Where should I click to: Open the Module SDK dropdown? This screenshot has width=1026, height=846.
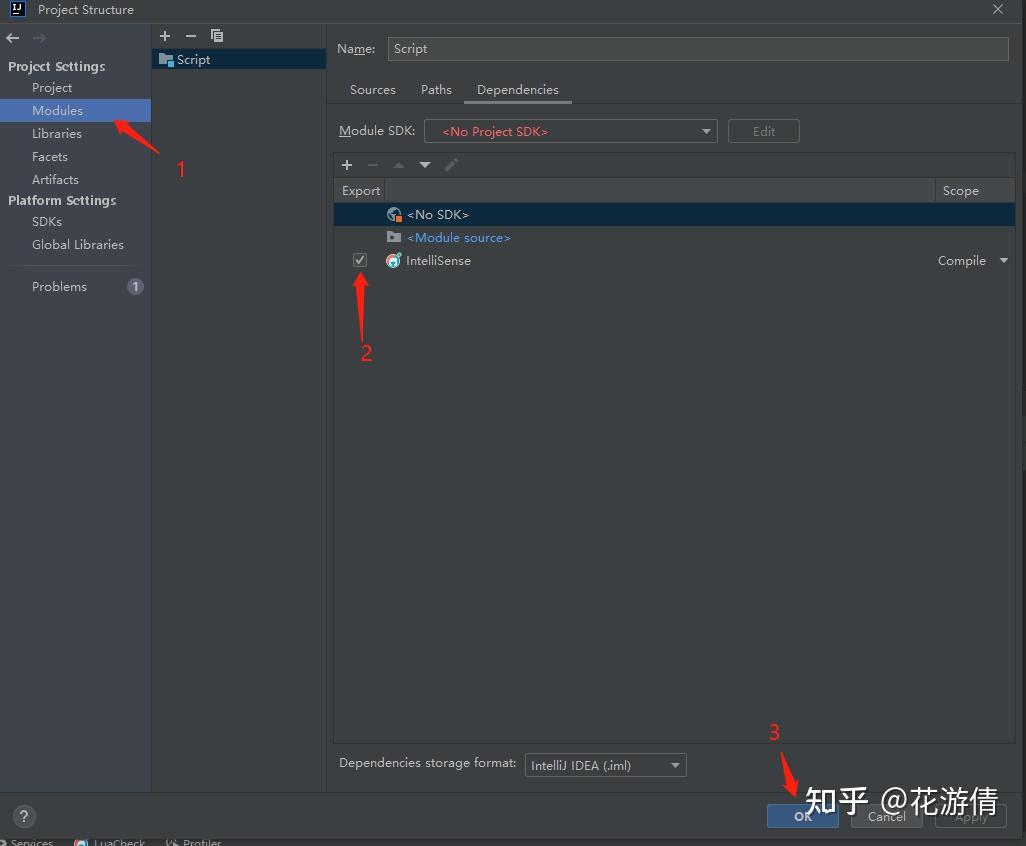(x=706, y=131)
